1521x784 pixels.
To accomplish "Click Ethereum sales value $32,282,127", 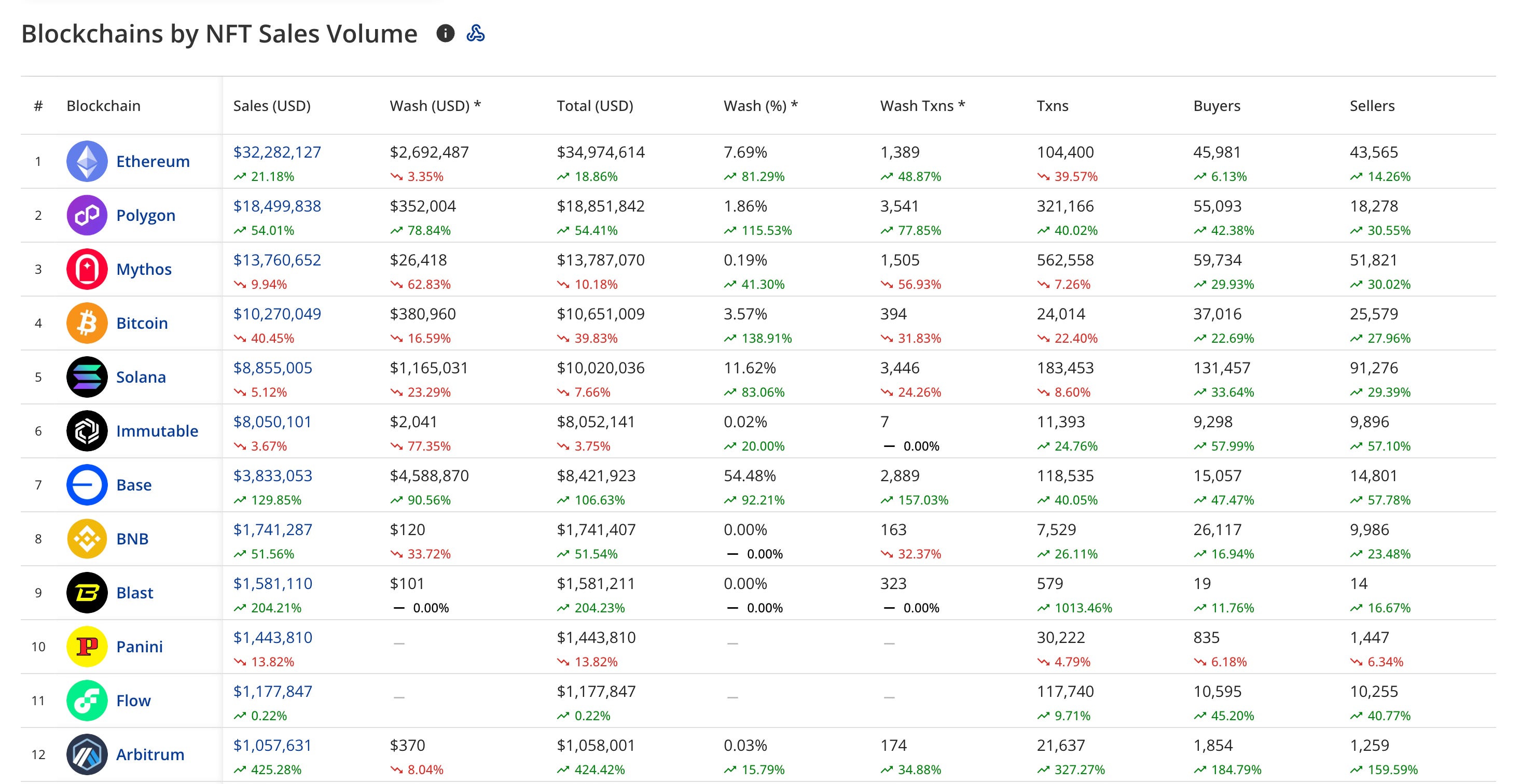I will pos(277,152).
